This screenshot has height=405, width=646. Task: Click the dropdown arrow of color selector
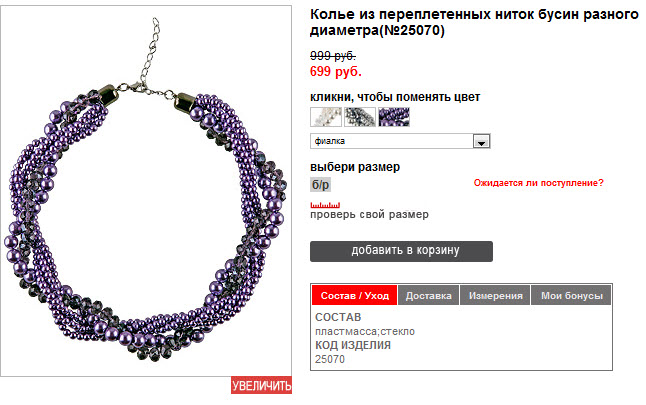point(481,141)
